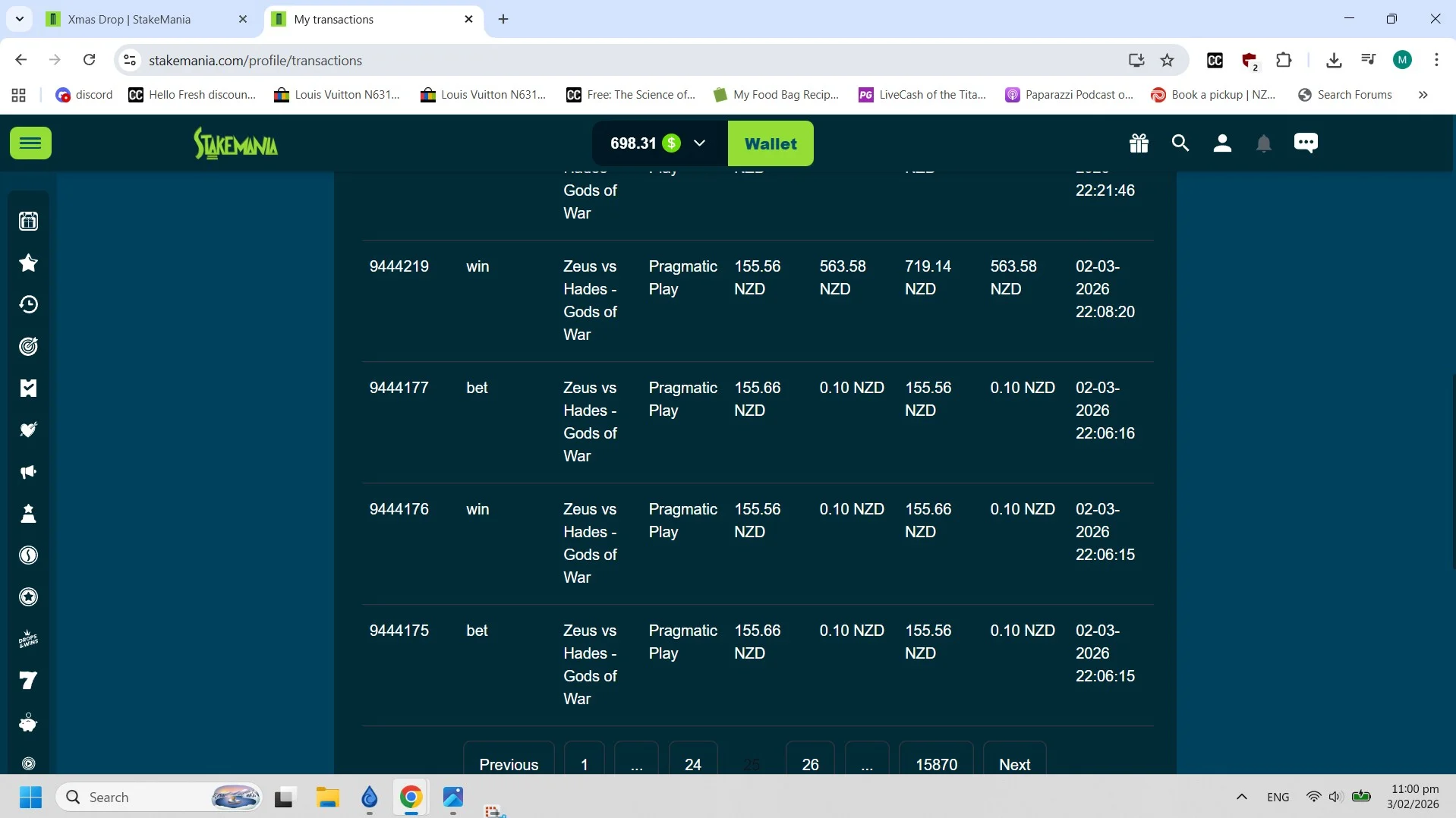Click the sidebar calendar gift icon
Image resolution: width=1456 pixels, height=818 pixels.
click(x=29, y=221)
